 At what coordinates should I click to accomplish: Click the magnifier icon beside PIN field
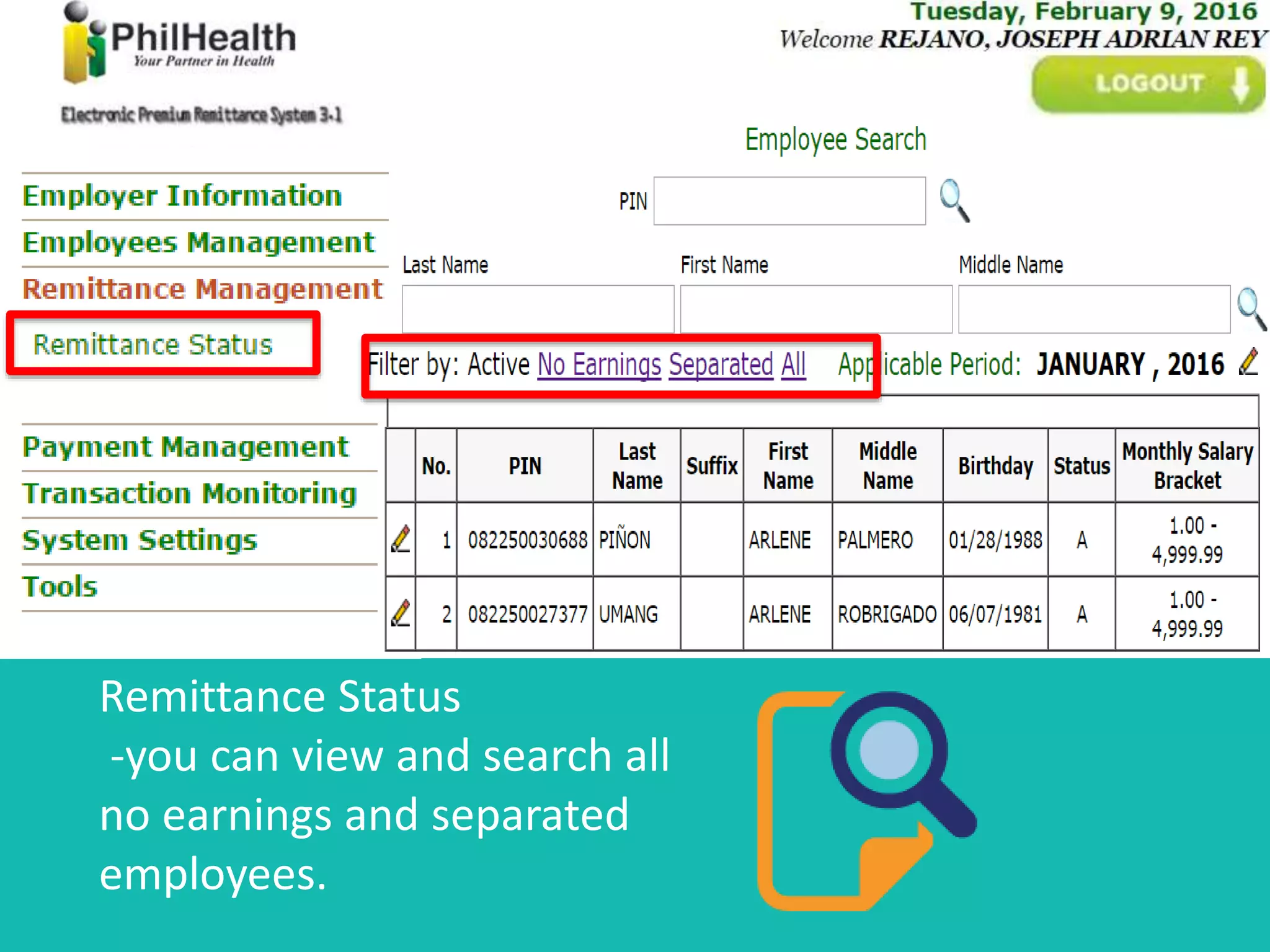click(954, 200)
